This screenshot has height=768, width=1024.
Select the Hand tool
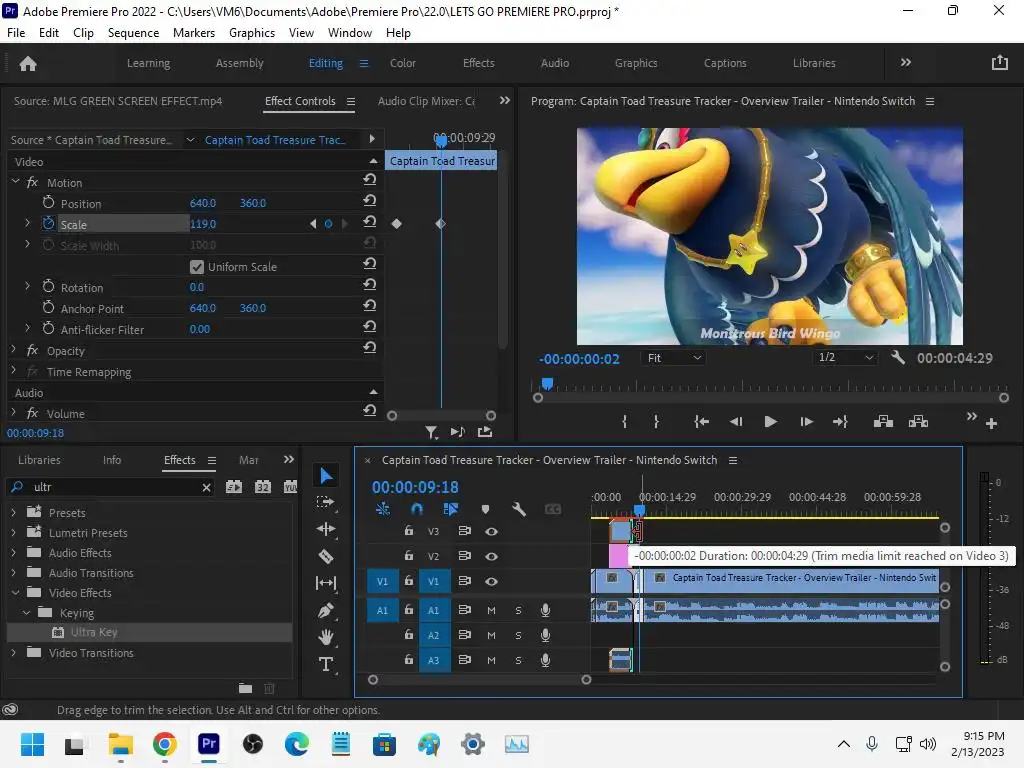point(325,637)
